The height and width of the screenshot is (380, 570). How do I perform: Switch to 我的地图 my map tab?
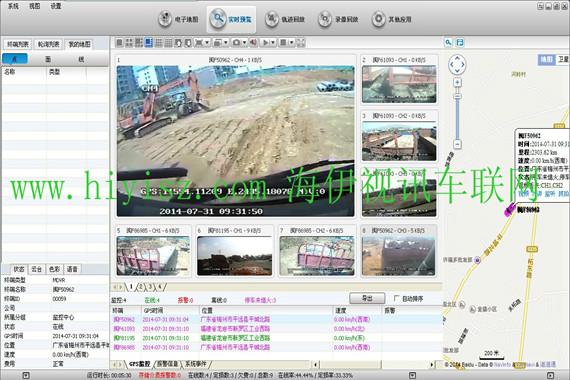tap(79, 44)
